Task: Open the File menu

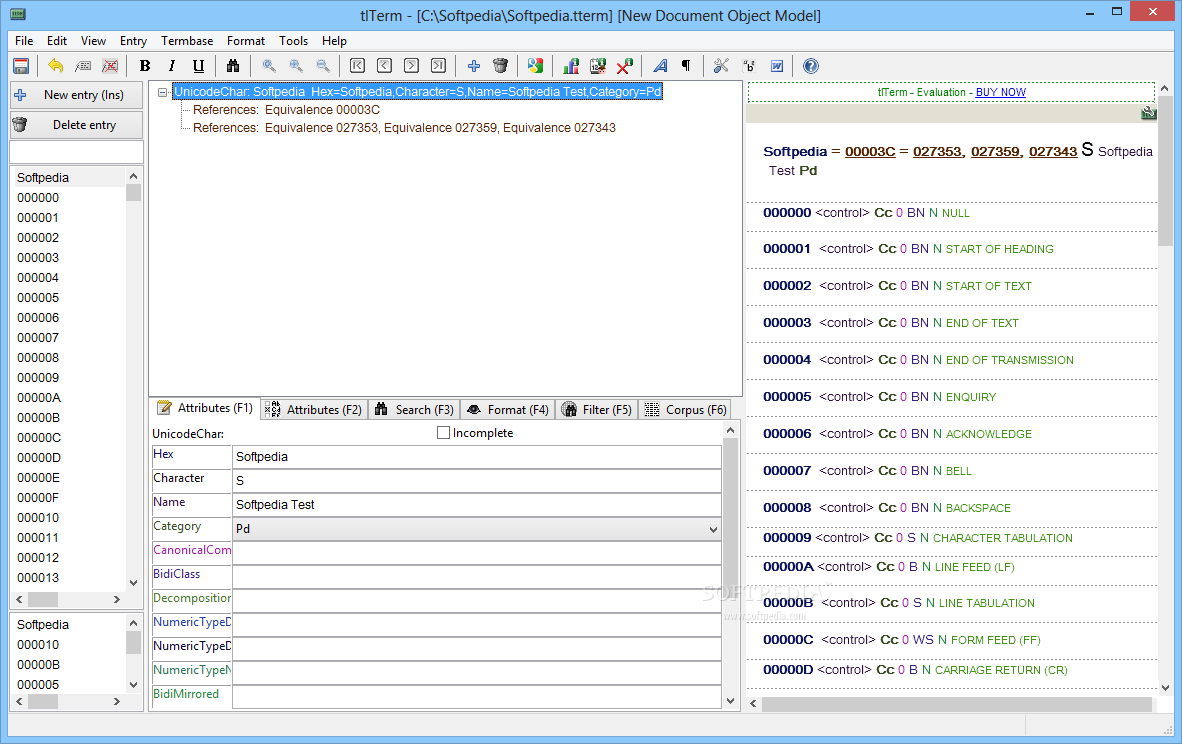Action: point(24,41)
